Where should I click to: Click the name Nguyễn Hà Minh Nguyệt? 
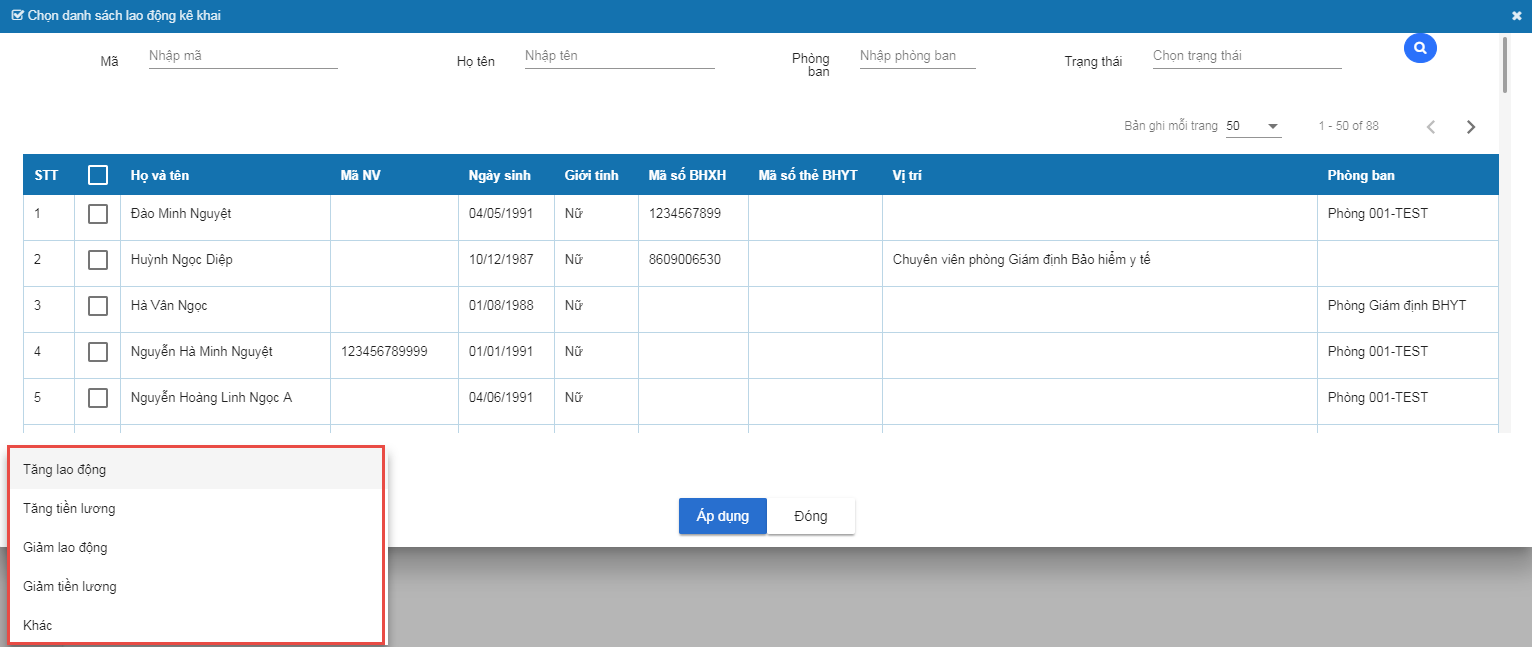(202, 352)
